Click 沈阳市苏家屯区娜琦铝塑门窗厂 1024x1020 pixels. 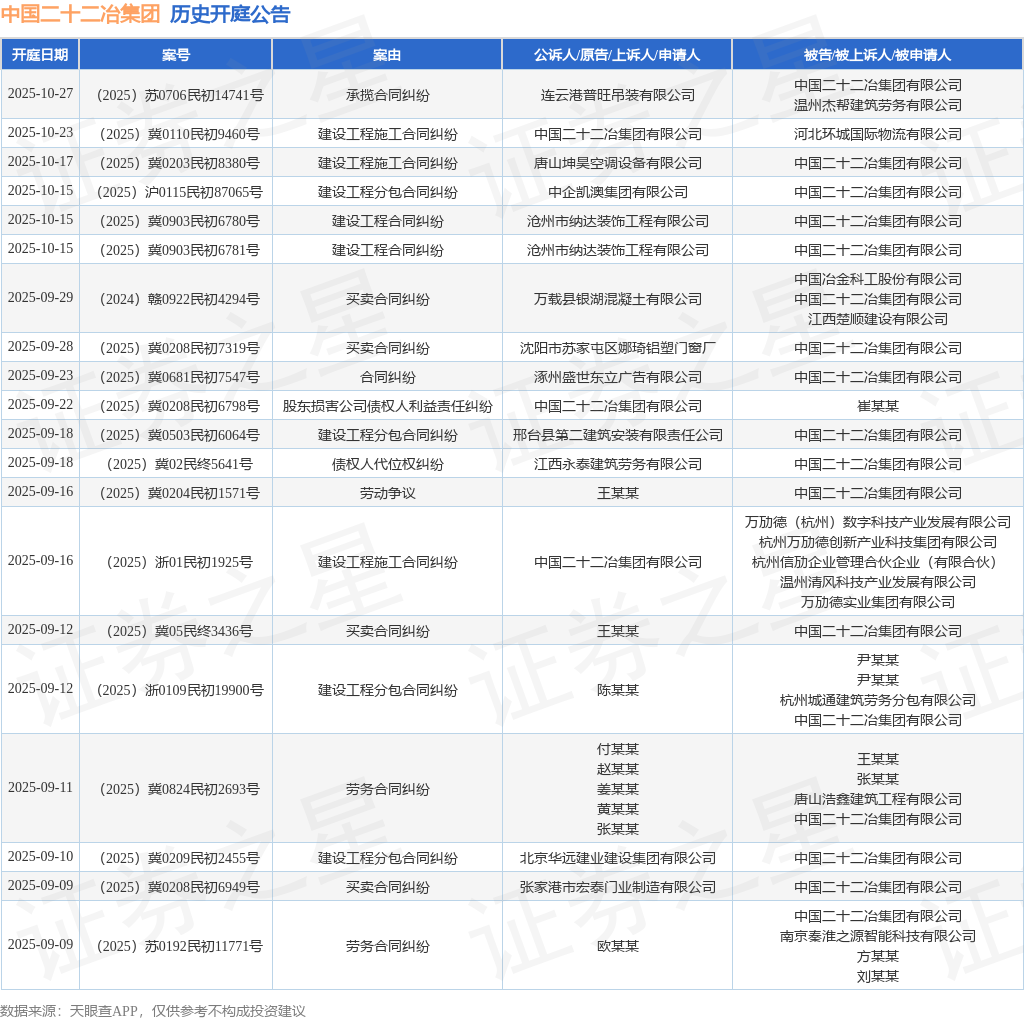point(617,349)
